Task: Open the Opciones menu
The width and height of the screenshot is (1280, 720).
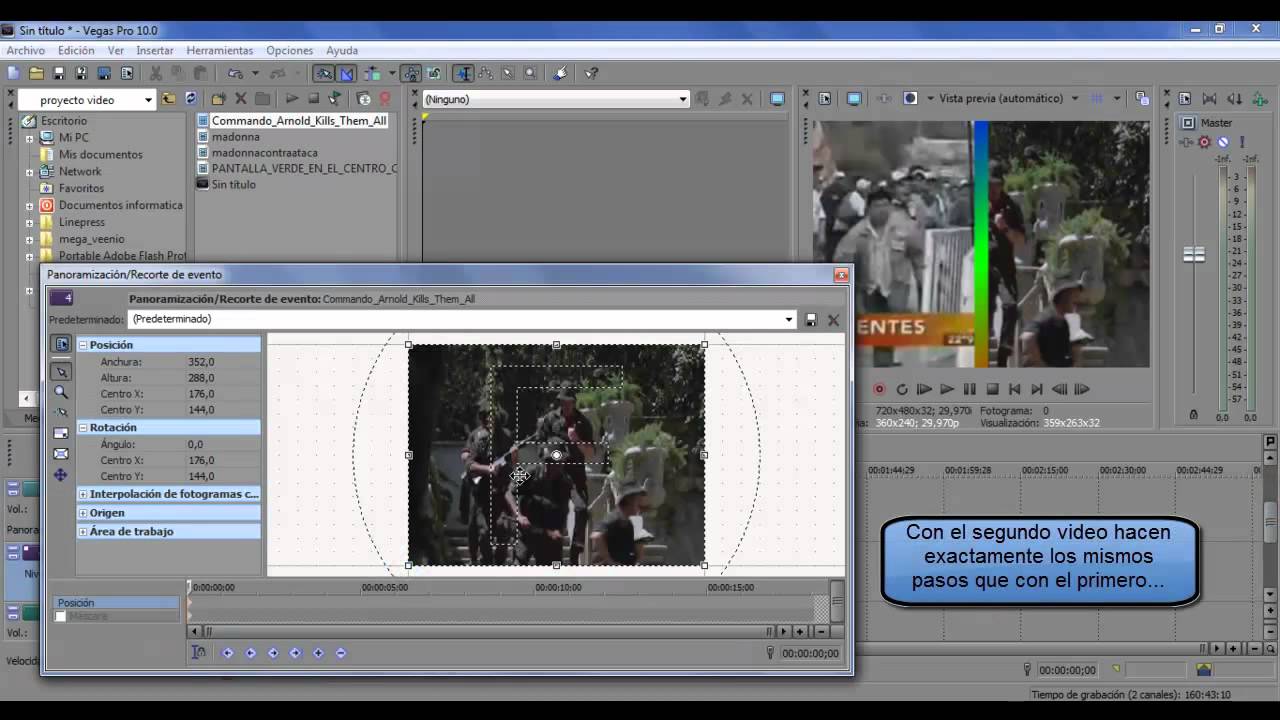Action: pos(290,50)
